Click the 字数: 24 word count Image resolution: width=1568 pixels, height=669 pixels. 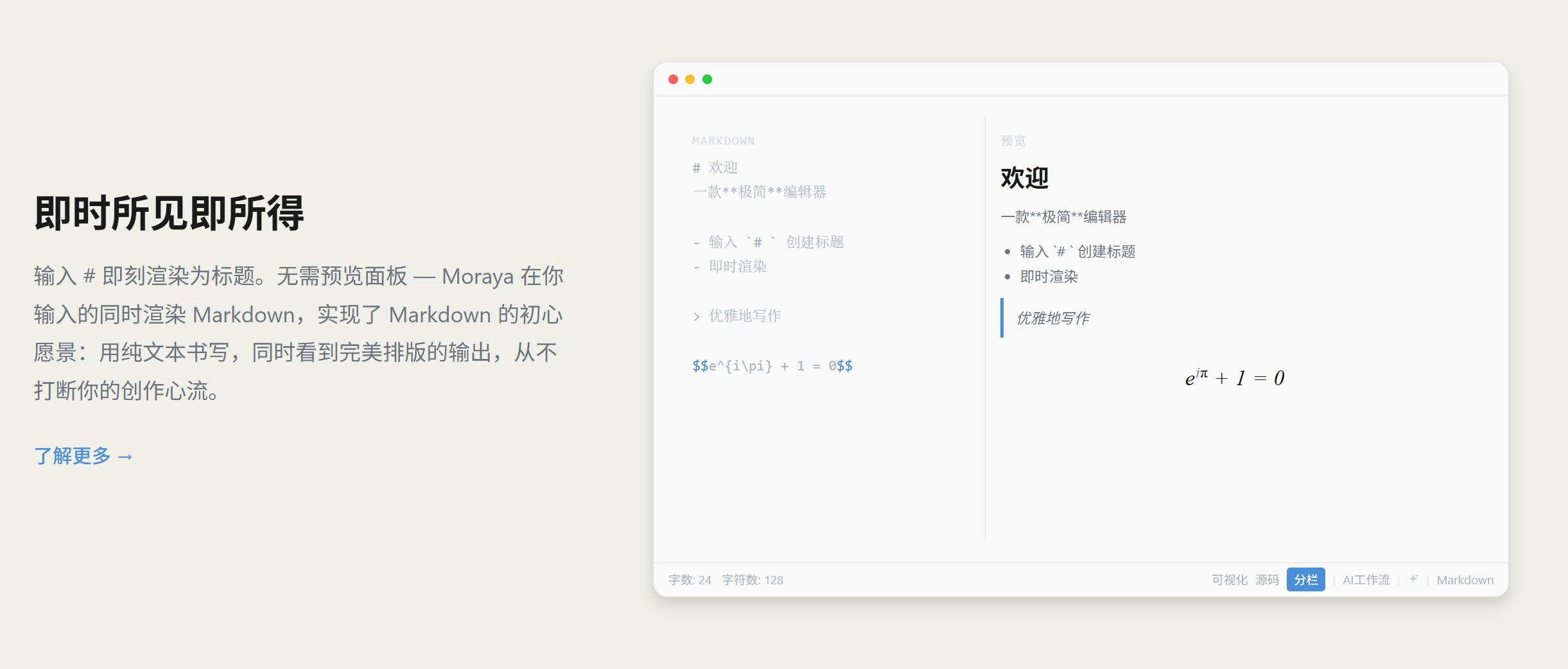click(x=690, y=580)
